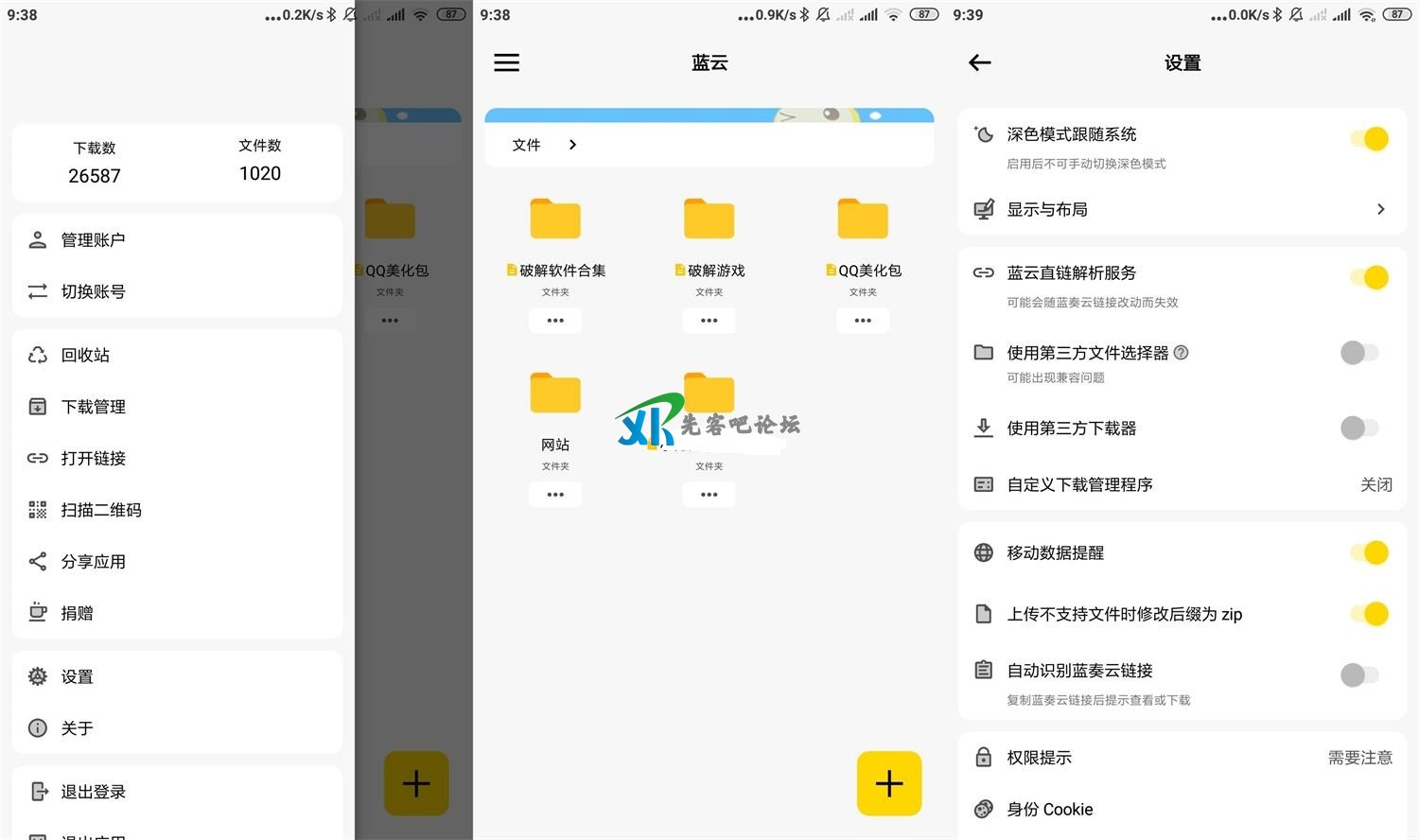Enable 自动识别蓝奏云链接 switch
The height and width of the screenshot is (840, 1419).
1359,674
